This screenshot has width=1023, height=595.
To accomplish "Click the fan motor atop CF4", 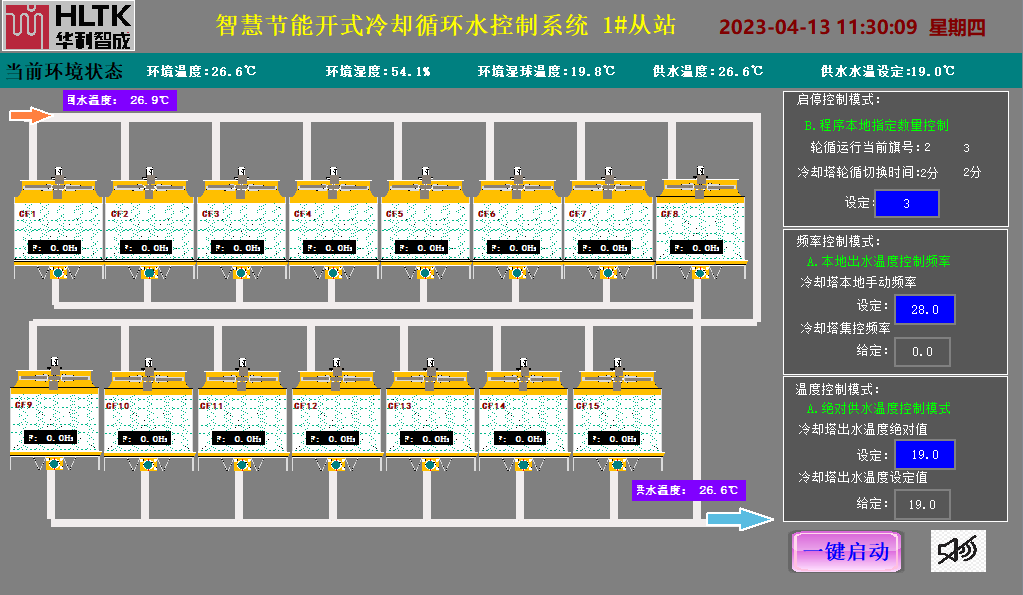I will click(332, 176).
